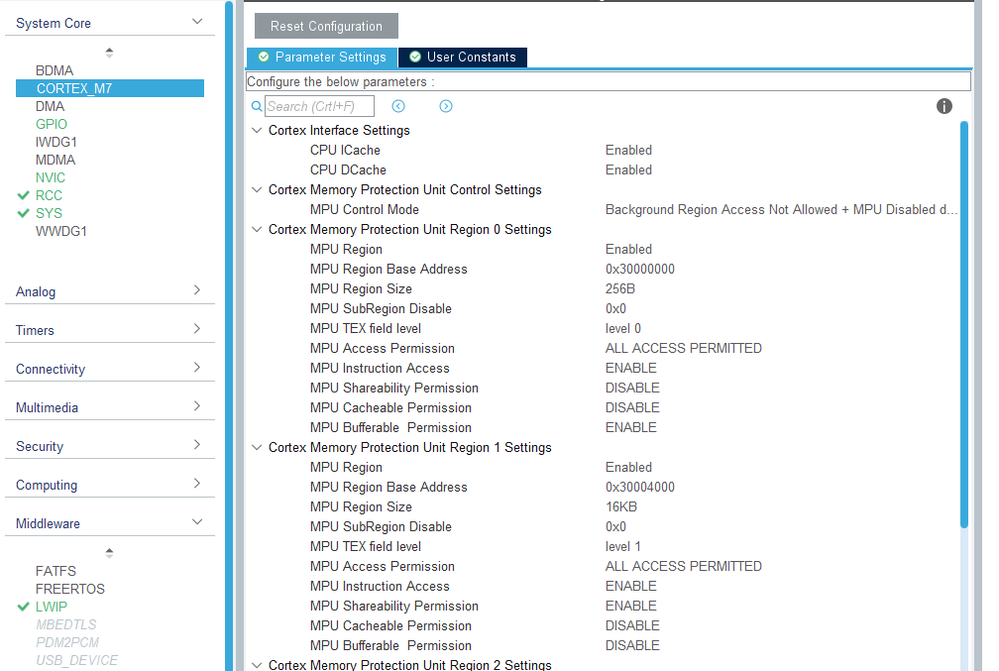999x671 pixels.
Task: Select MDMA in System Core list
Action: click(55, 159)
